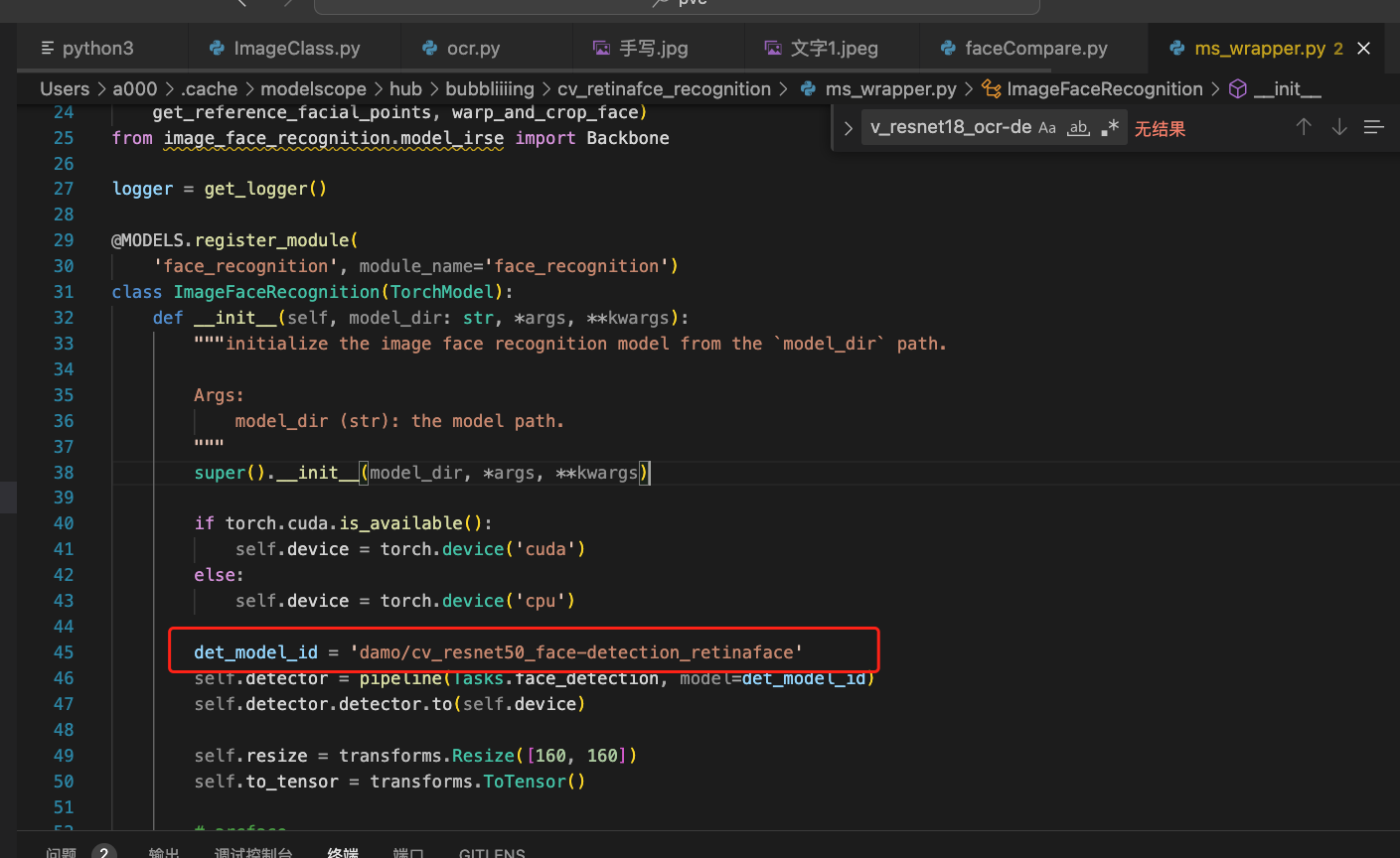Open the .cache breadcrumb folder

click(209, 89)
